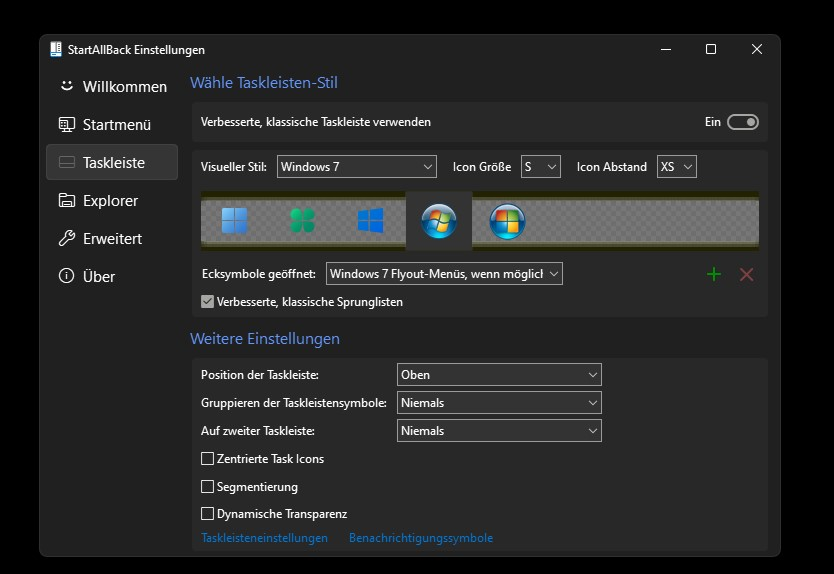Choose the Windows Vista style orb icon

coord(507,221)
